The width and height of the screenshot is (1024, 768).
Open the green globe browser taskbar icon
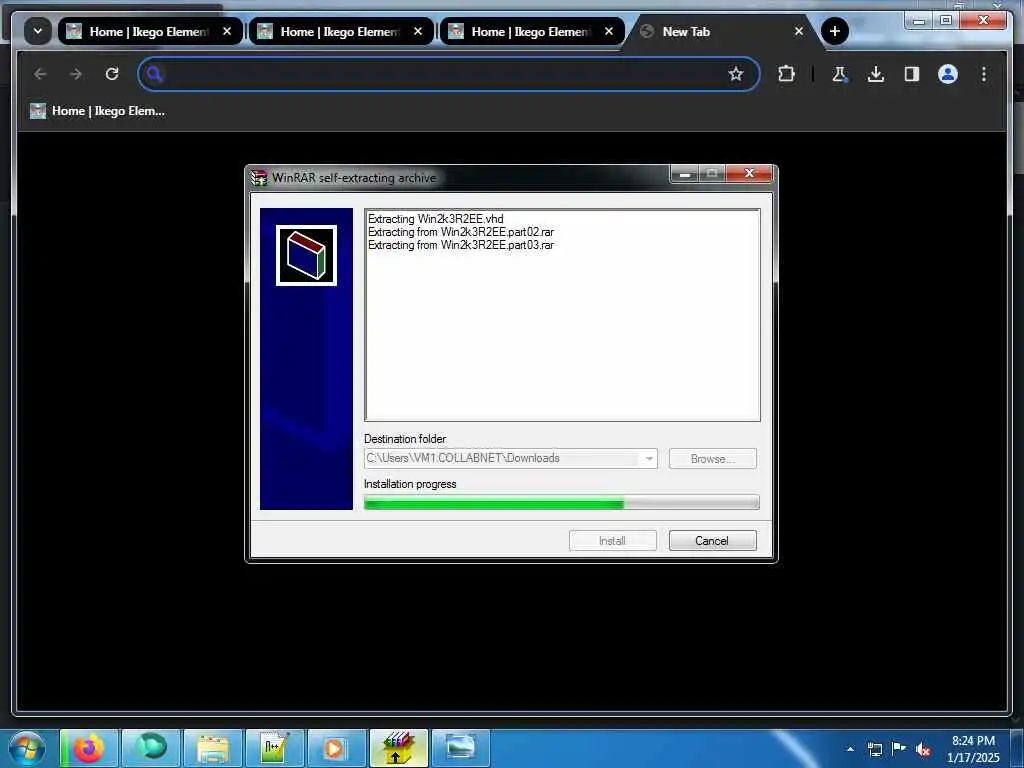pos(151,748)
